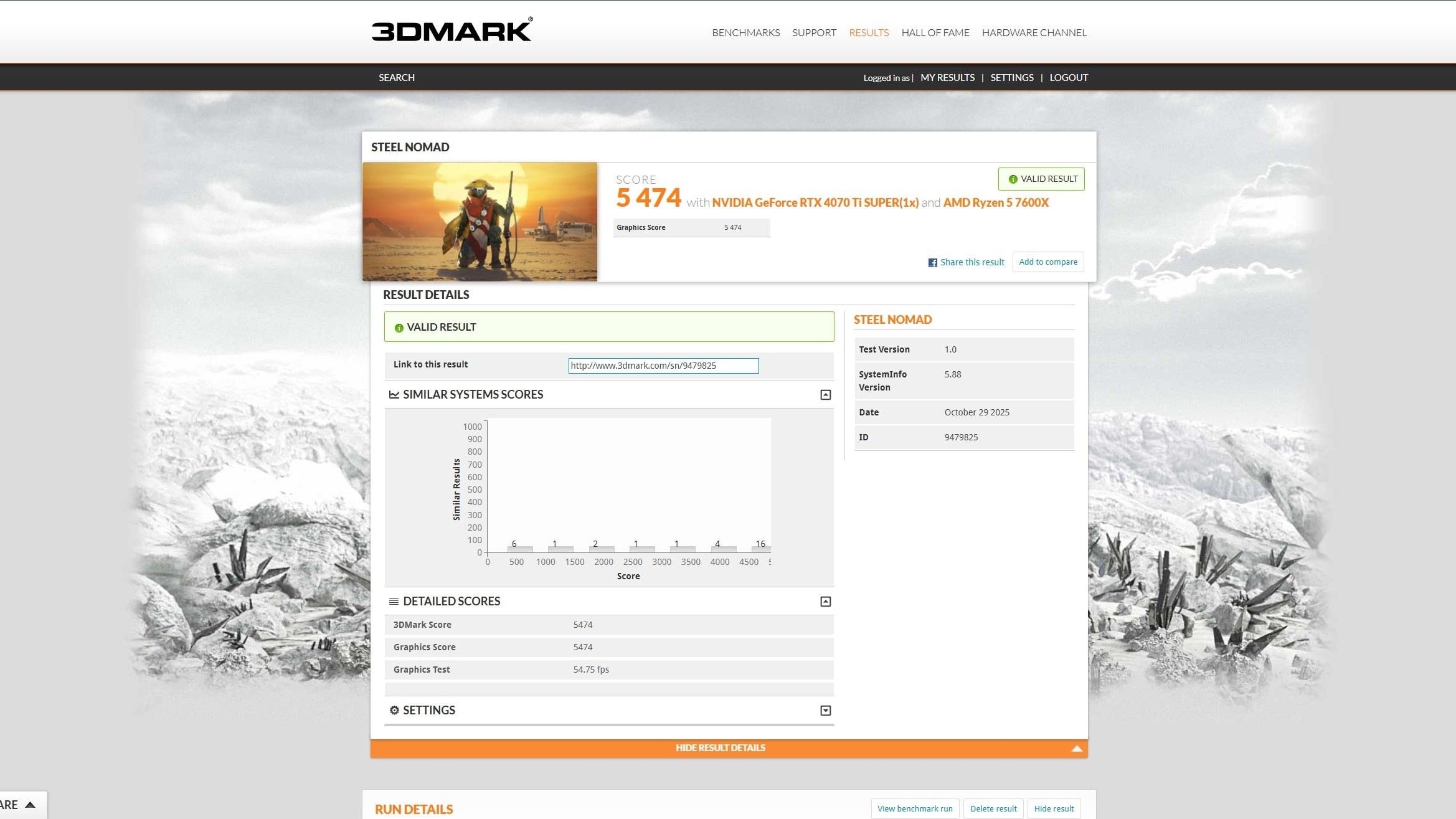Click the Graphics Test value 54.75 fps
This screenshot has width=1456, height=819.
pyautogui.click(x=591, y=670)
